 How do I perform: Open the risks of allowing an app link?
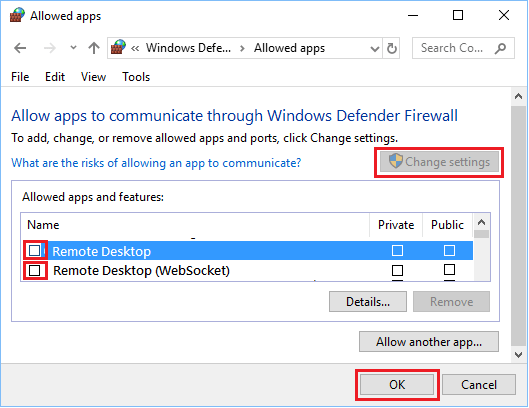tap(156, 163)
